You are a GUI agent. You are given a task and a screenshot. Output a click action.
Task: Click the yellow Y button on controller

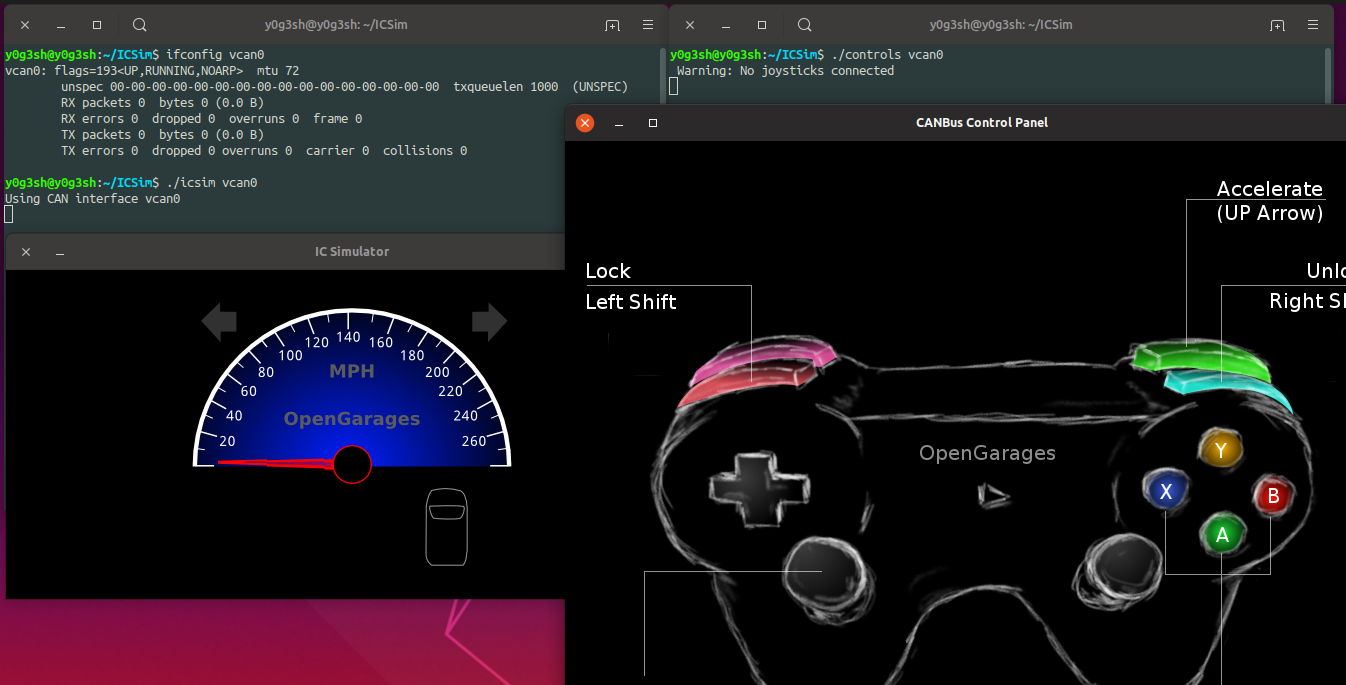coord(1221,450)
